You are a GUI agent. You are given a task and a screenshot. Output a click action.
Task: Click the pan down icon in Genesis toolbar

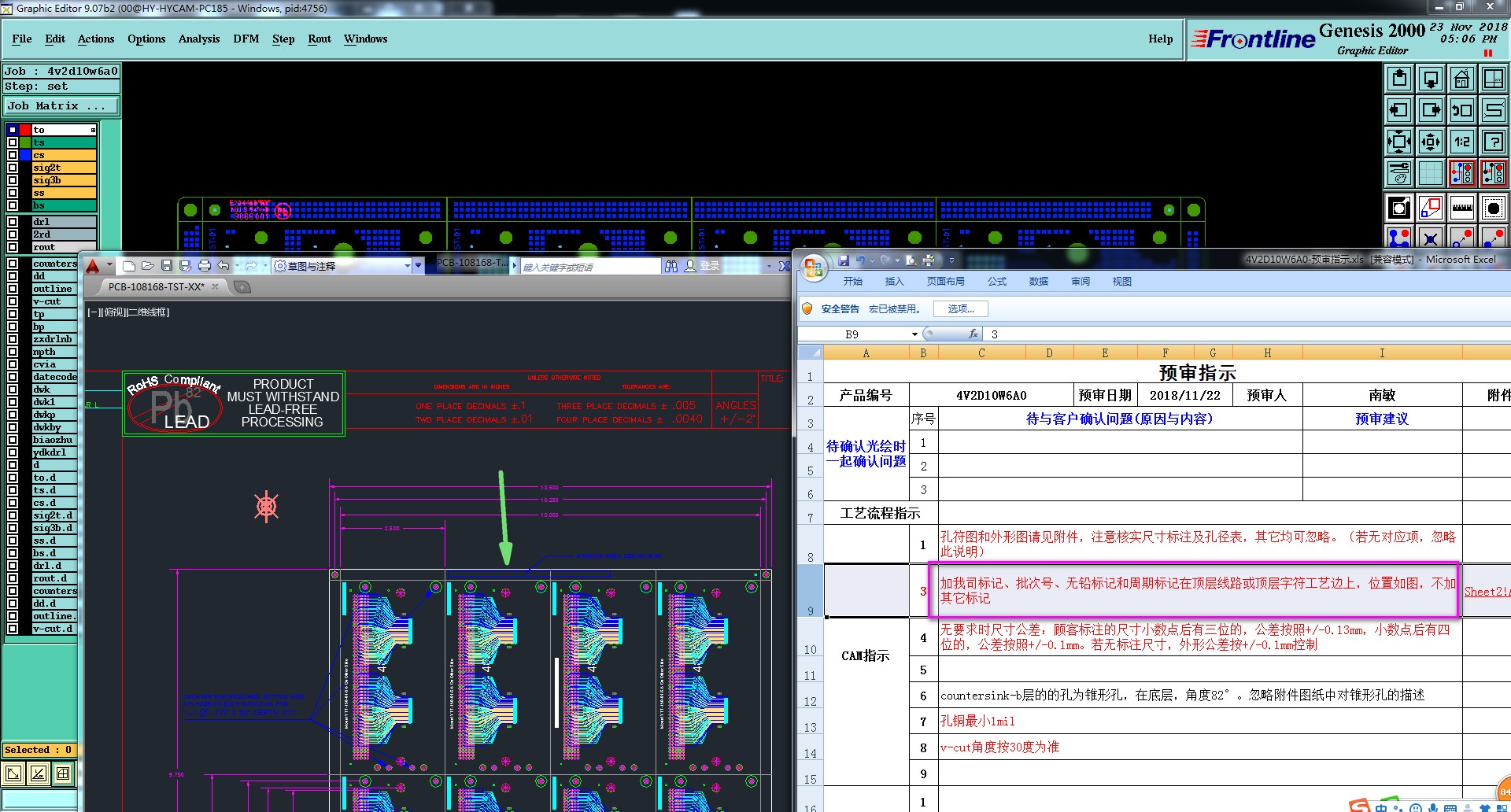[x=1431, y=79]
